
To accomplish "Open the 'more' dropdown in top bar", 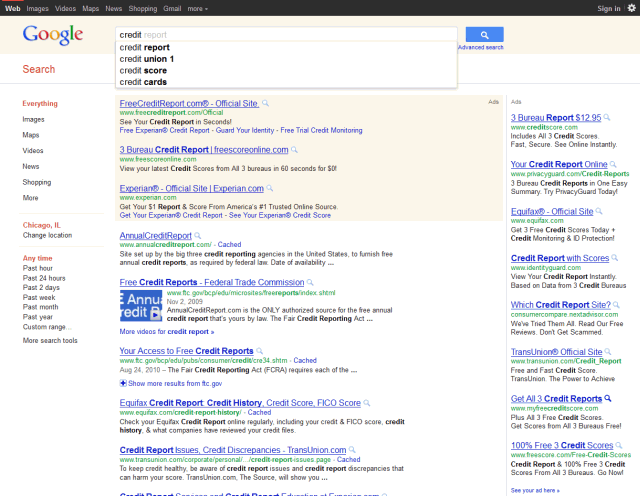I will click(x=197, y=8).
